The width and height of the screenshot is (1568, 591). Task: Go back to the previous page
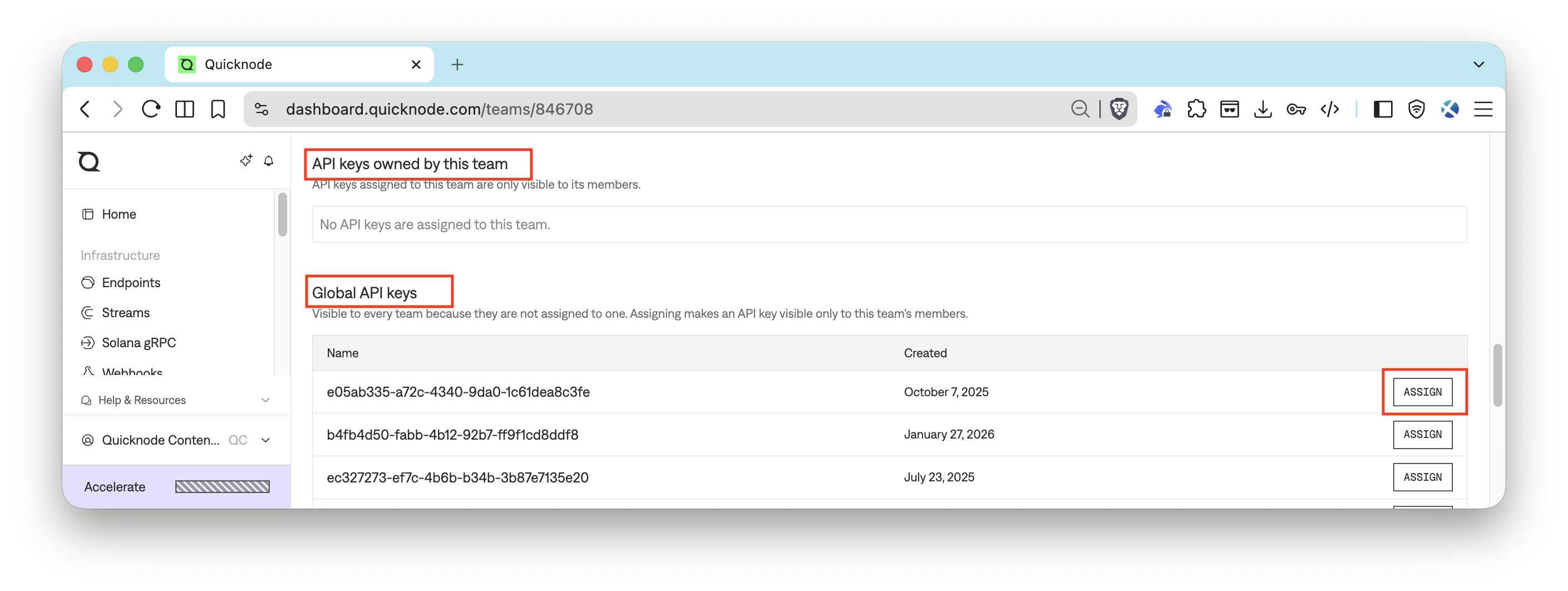(x=85, y=109)
